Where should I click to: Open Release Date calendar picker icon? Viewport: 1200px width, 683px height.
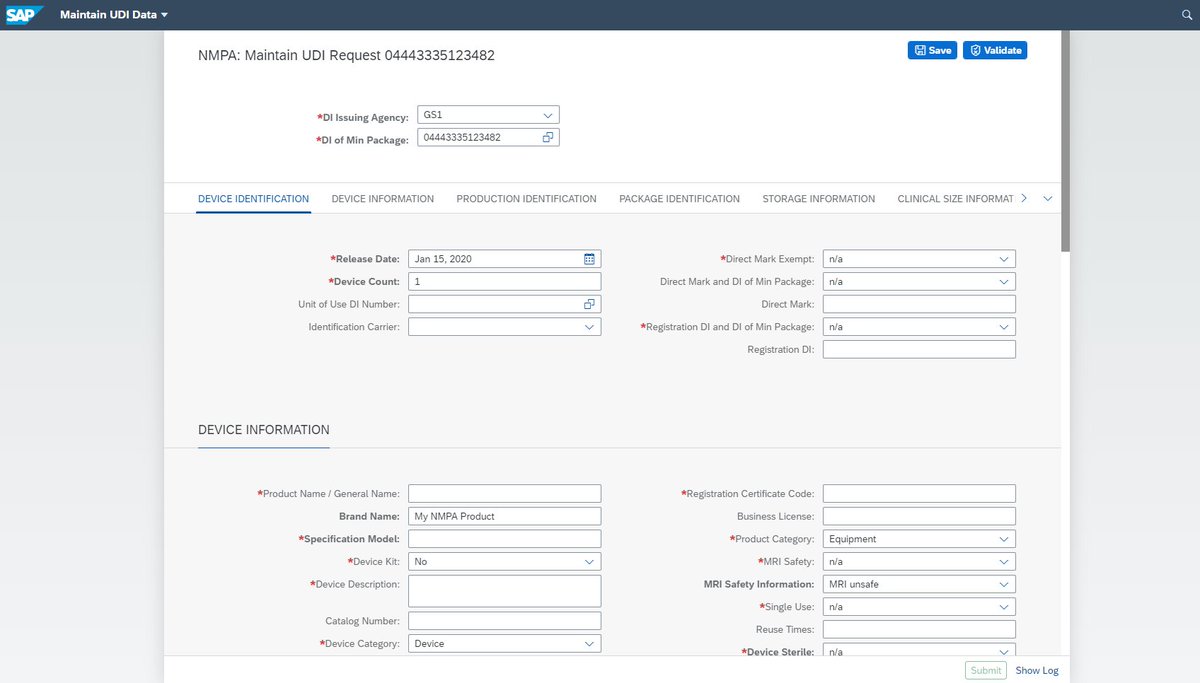(590, 259)
